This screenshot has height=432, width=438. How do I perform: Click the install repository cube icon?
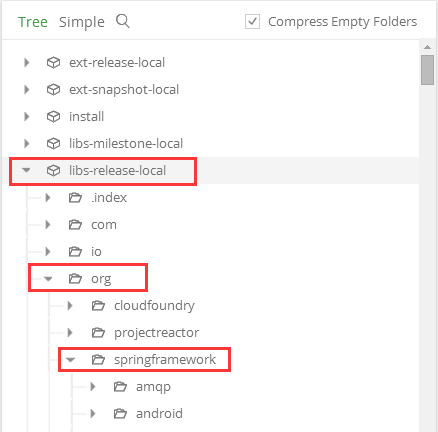pos(53,116)
